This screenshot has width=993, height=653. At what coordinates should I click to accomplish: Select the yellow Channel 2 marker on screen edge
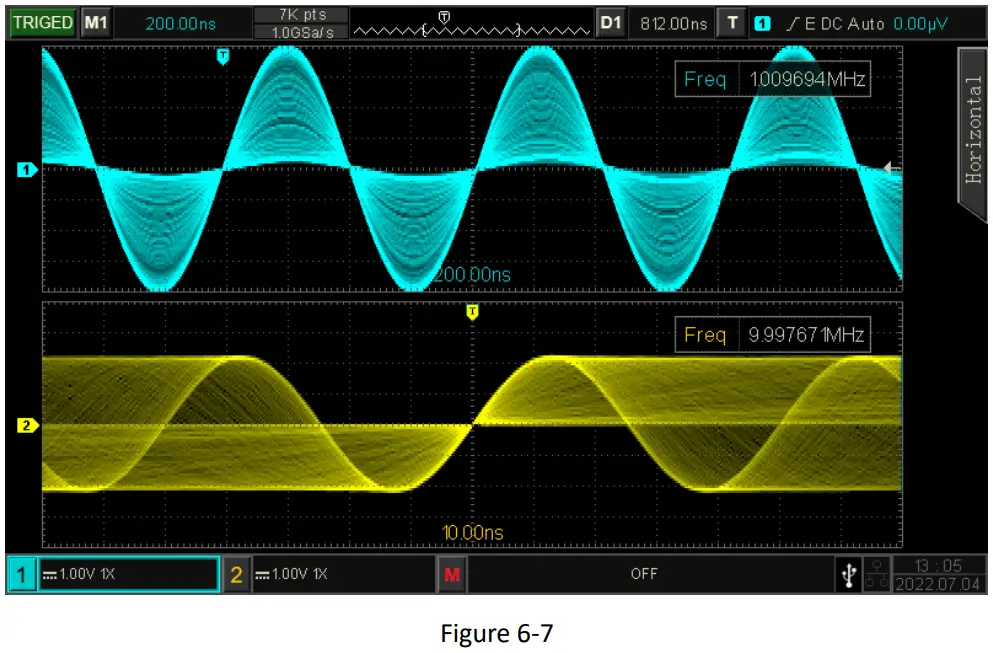click(x=25, y=424)
